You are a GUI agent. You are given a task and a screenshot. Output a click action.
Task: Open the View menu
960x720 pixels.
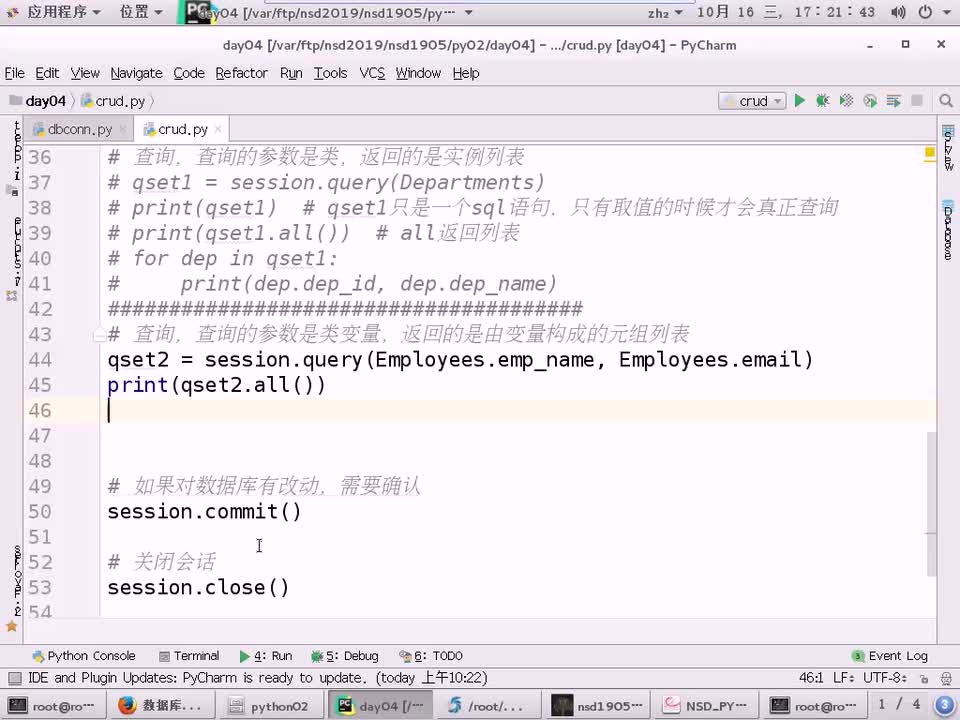(x=85, y=73)
